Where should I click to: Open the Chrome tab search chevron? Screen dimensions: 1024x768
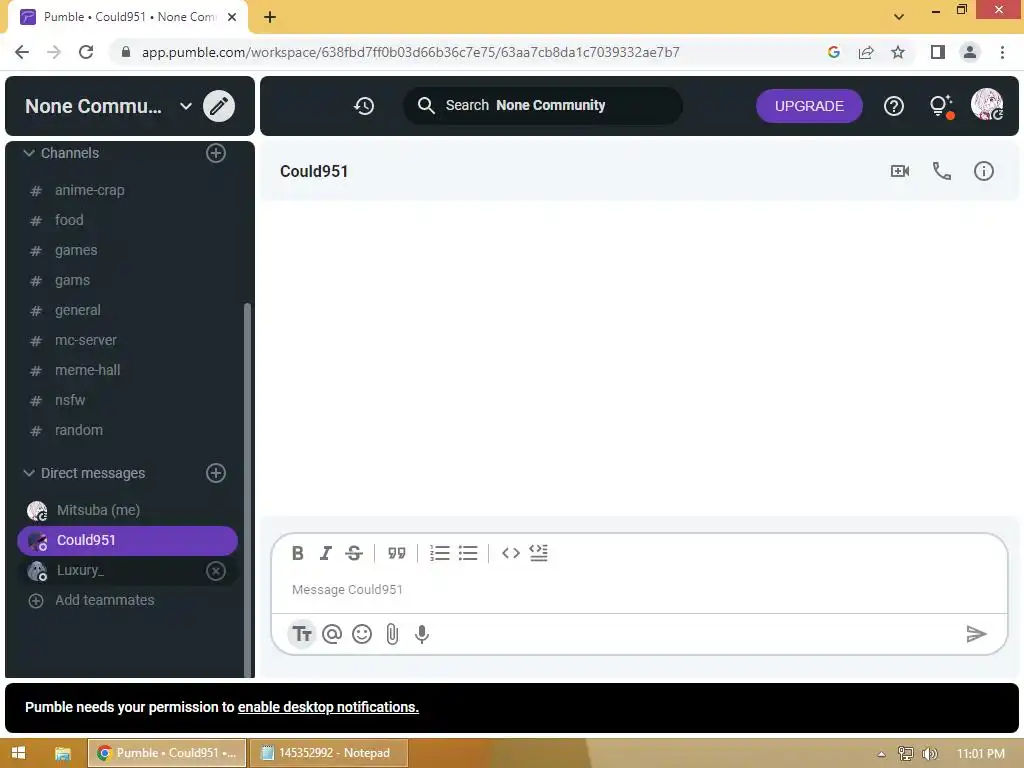(x=899, y=17)
